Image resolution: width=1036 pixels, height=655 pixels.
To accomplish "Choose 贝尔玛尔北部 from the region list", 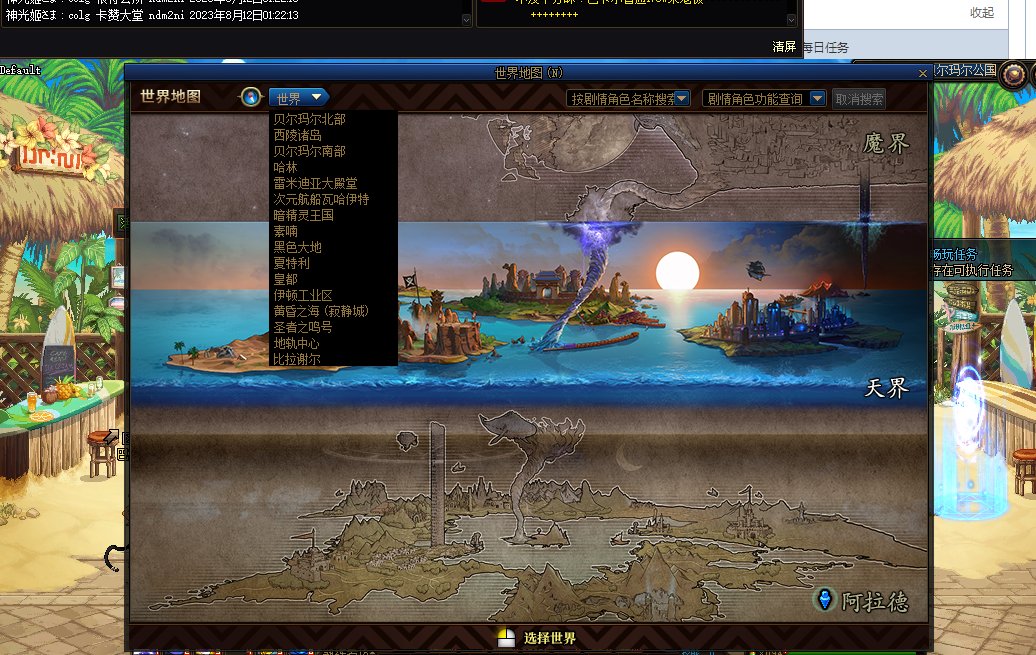I will pos(309,119).
